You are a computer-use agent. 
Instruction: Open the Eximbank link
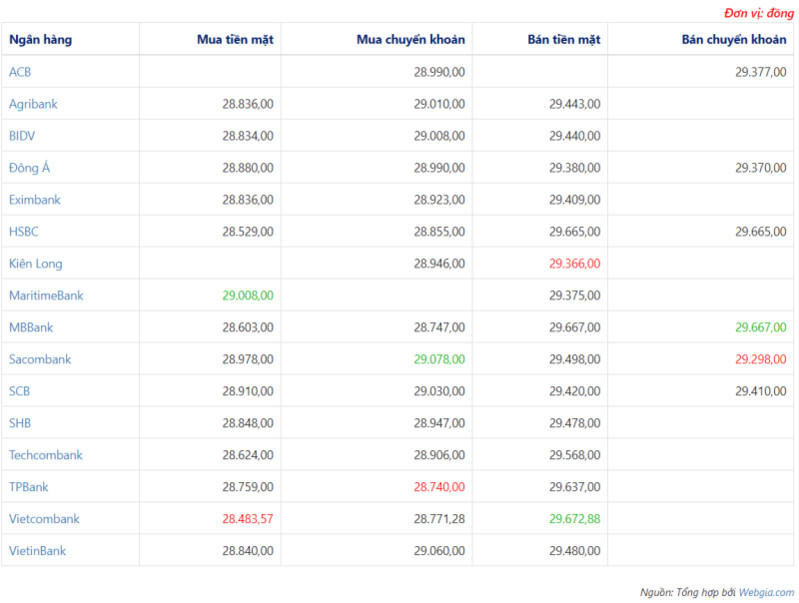click(34, 200)
